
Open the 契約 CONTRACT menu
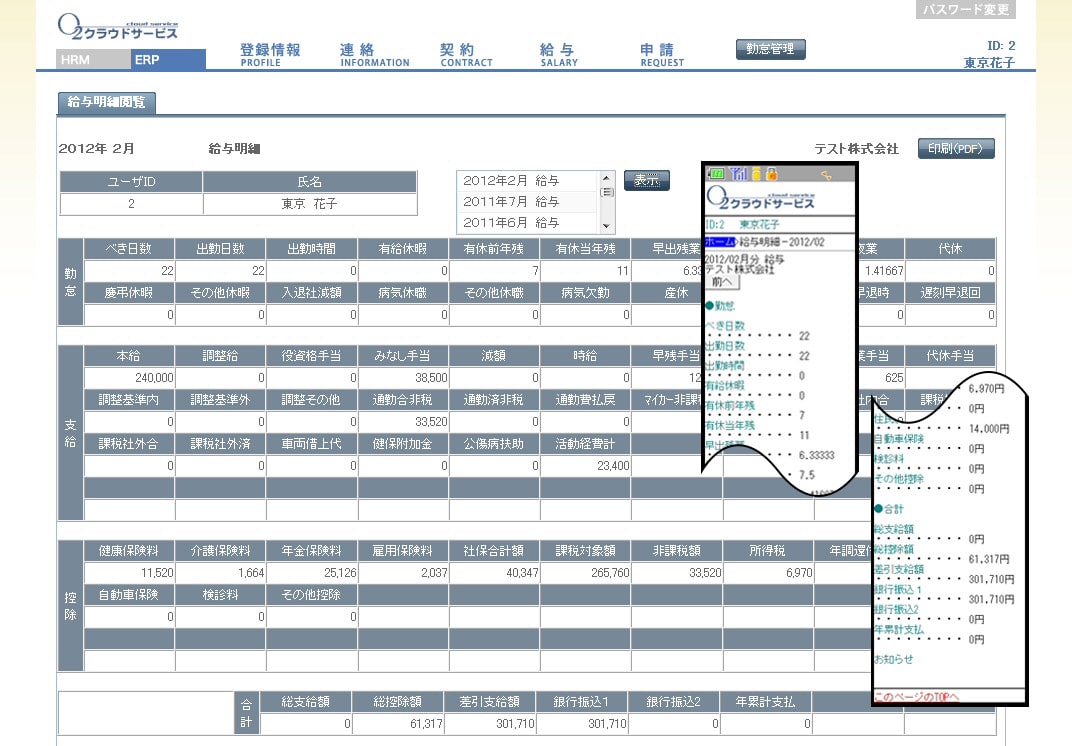point(466,55)
